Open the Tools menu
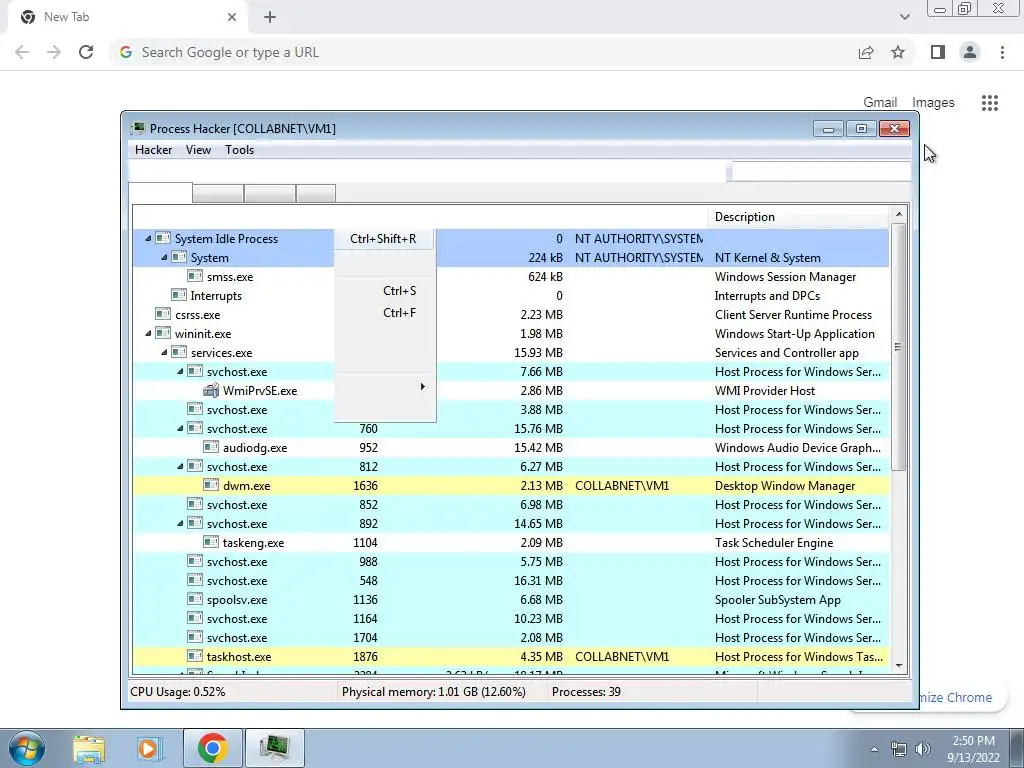The width and height of the screenshot is (1024, 768). (240, 150)
